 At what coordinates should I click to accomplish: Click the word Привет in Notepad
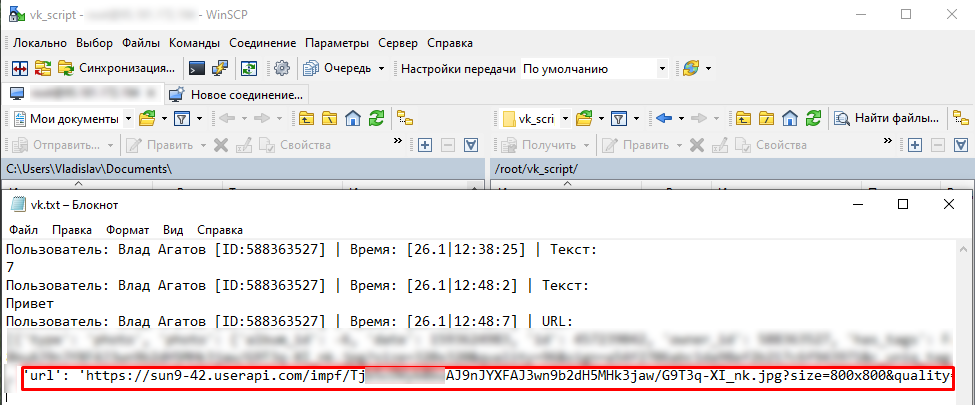pyautogui.click(x=29, y=304)
